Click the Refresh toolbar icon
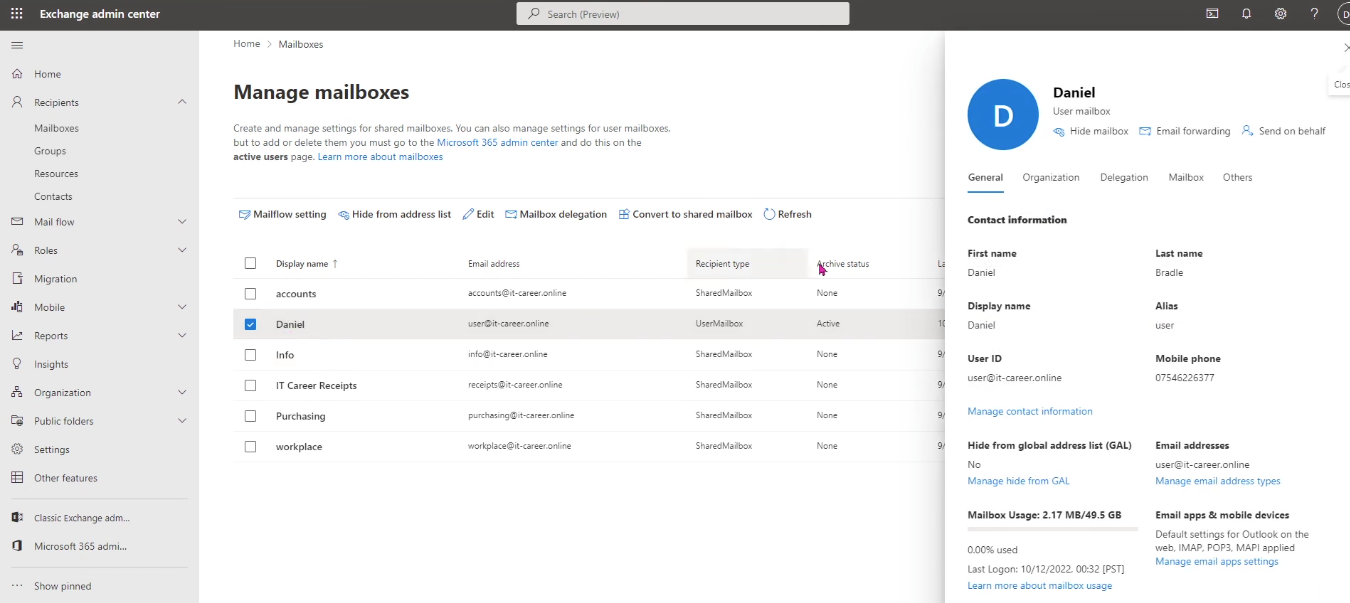Screen dimensions: 1350x603 pos(769,214)
